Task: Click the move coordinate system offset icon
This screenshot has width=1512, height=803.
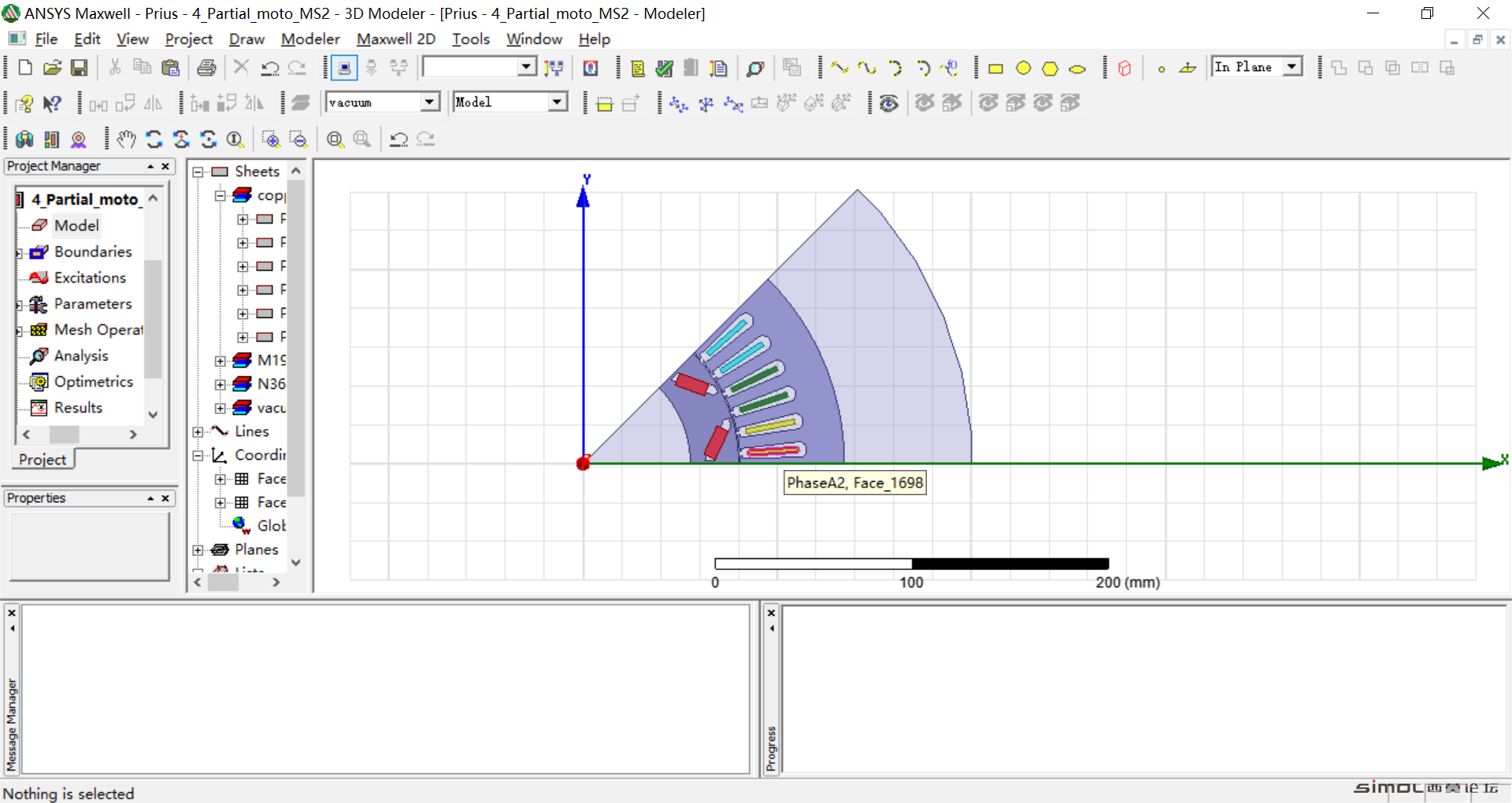Action: [678, 103]
